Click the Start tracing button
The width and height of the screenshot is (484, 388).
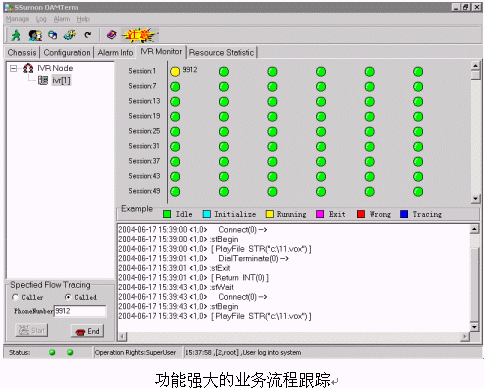(x=32, y=330)
